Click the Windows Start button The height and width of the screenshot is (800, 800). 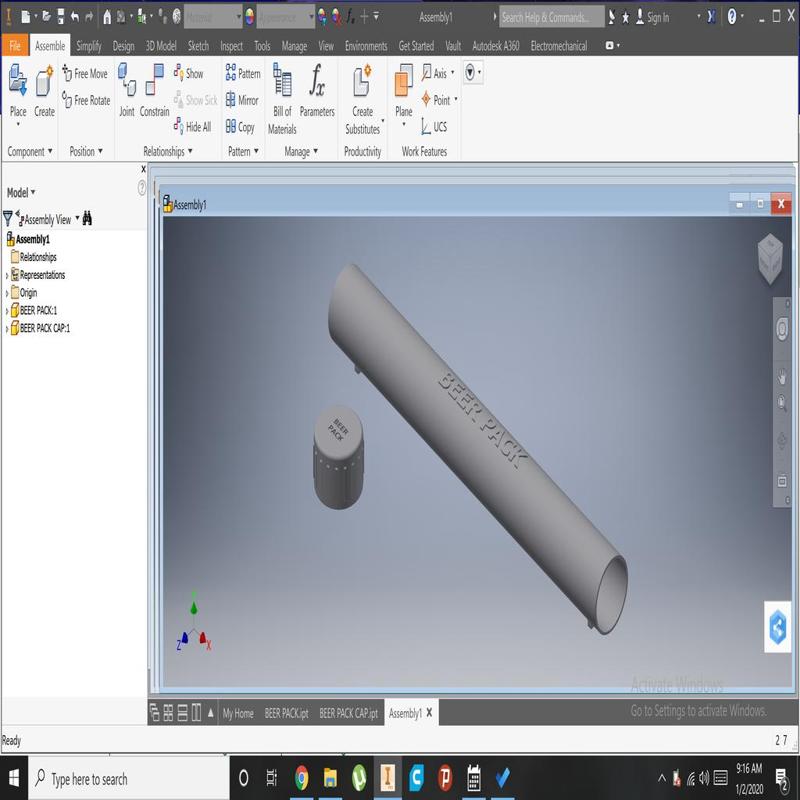click(14, 779)
